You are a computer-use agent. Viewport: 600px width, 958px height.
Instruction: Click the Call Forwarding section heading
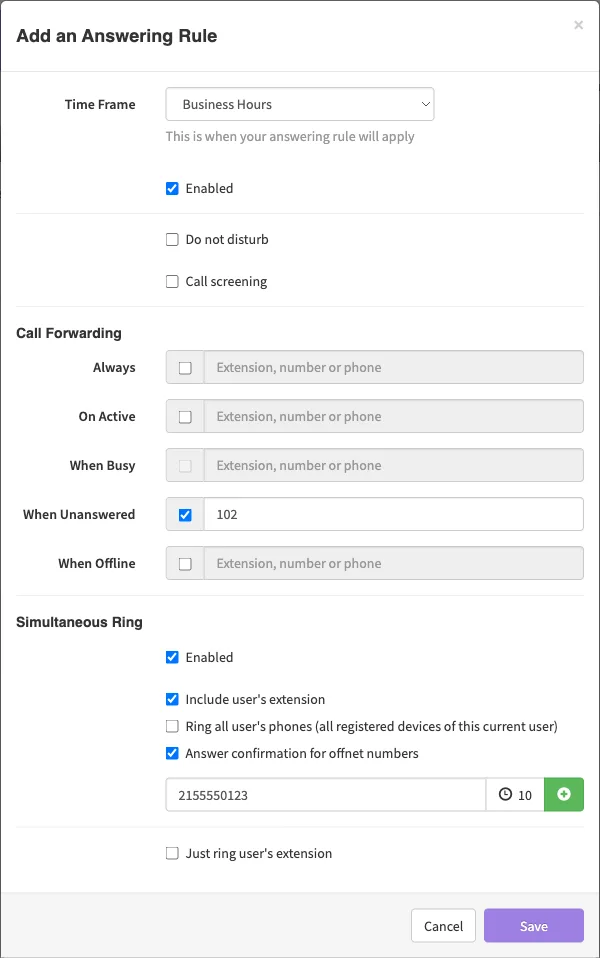click(x=69, y=333)
